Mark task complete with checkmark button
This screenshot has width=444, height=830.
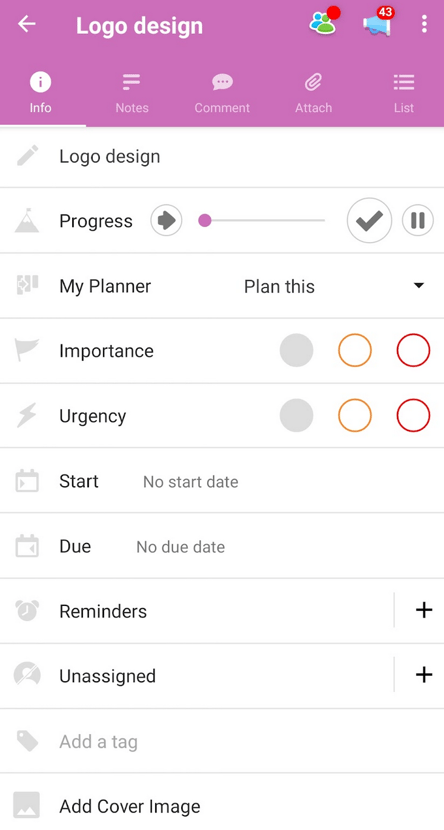(x=369, y=221)
